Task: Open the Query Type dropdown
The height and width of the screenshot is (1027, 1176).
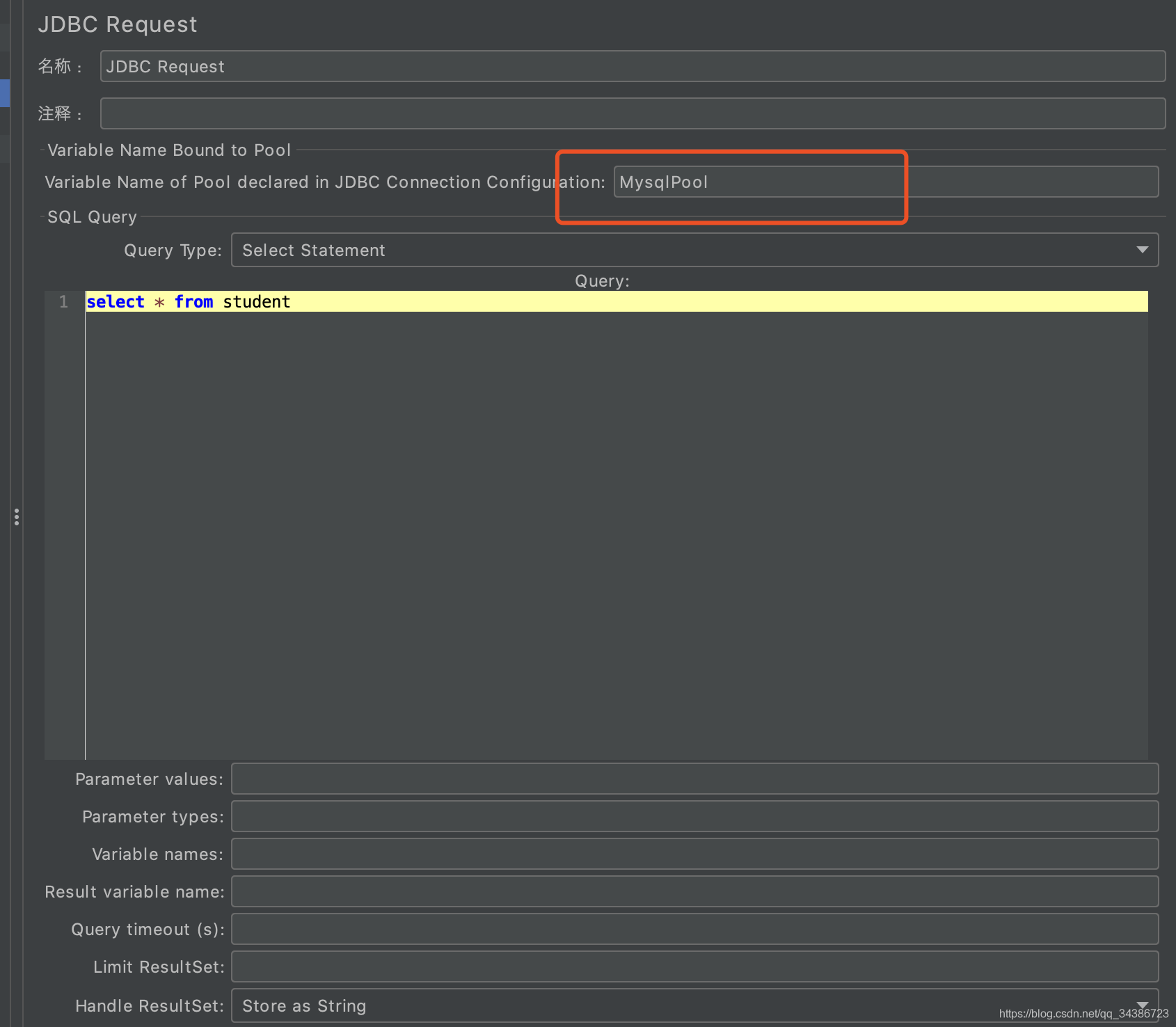Action: point(694,250)
